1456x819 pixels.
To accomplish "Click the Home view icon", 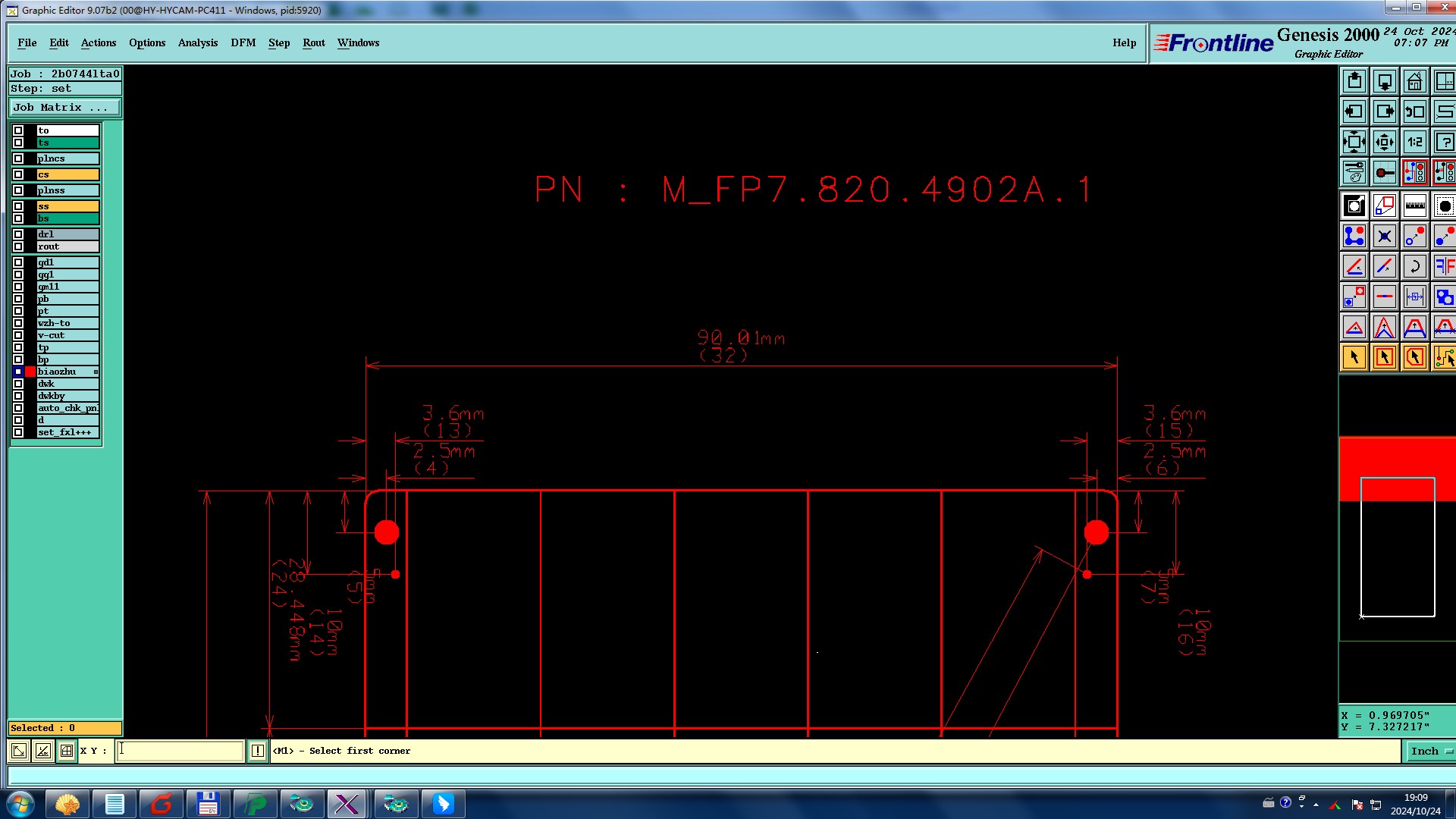I will (1414, 81).
